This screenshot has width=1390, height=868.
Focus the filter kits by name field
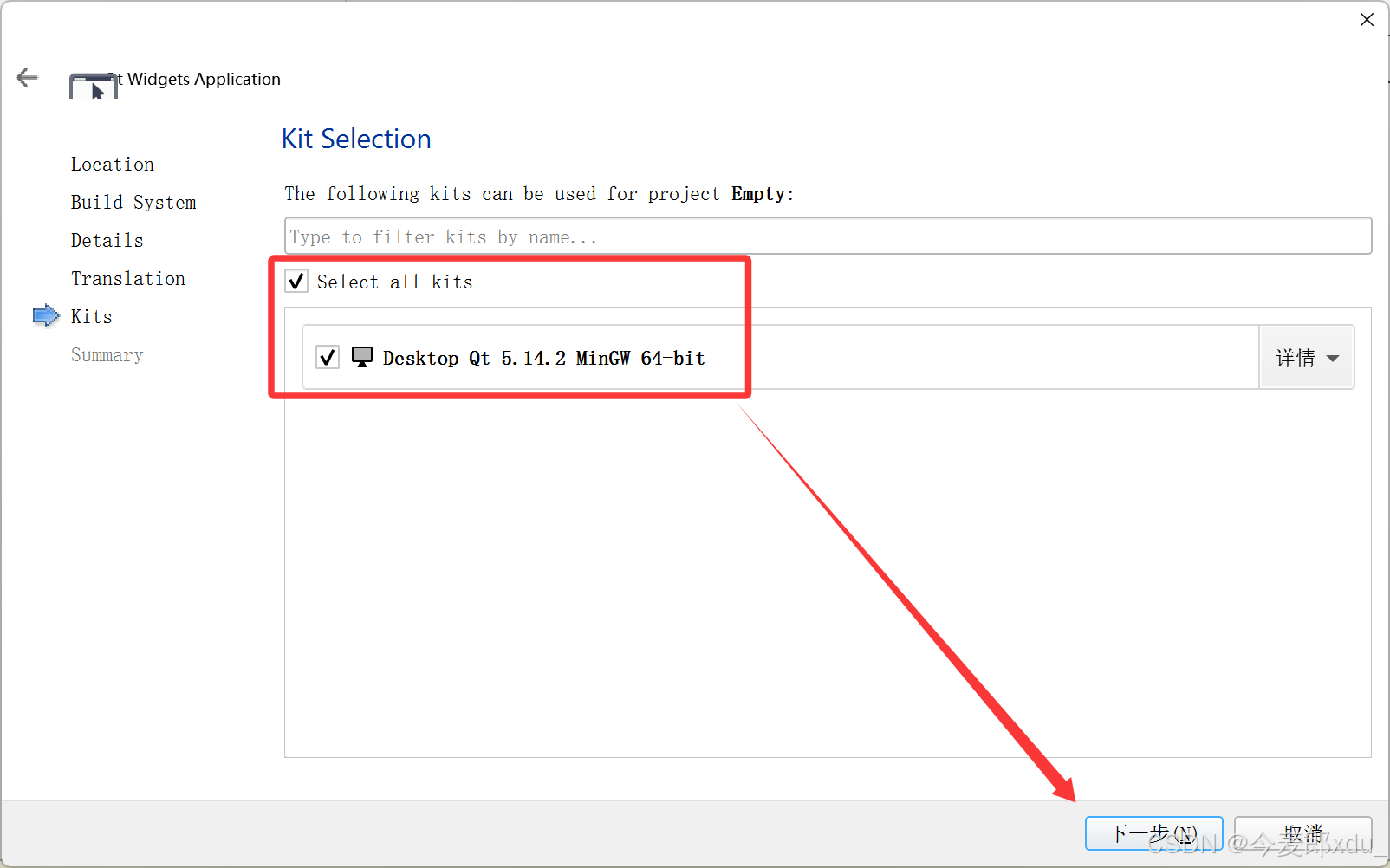[x=828, y=236]
